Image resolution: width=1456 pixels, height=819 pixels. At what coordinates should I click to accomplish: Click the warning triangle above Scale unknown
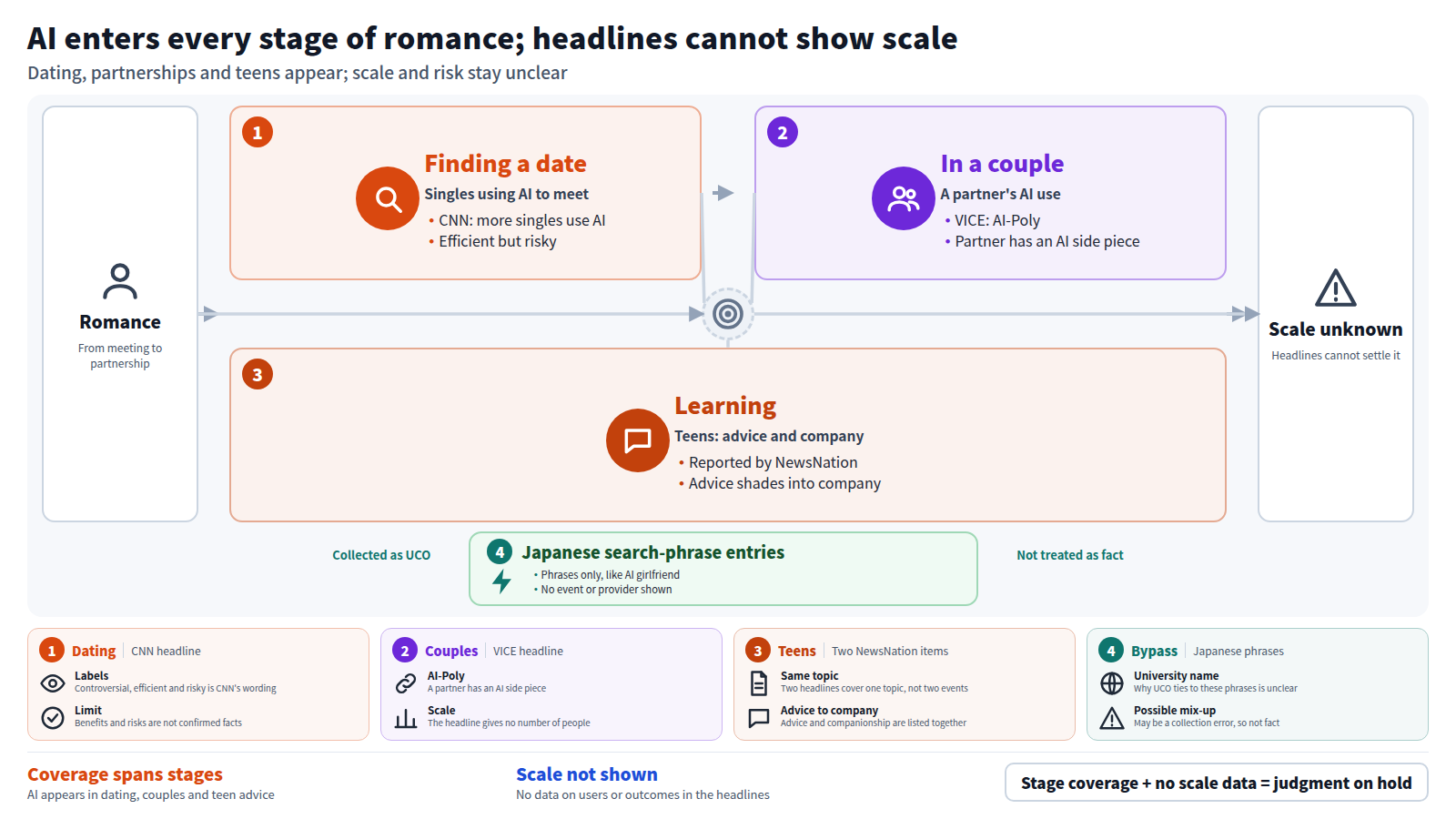point(1336,288)
